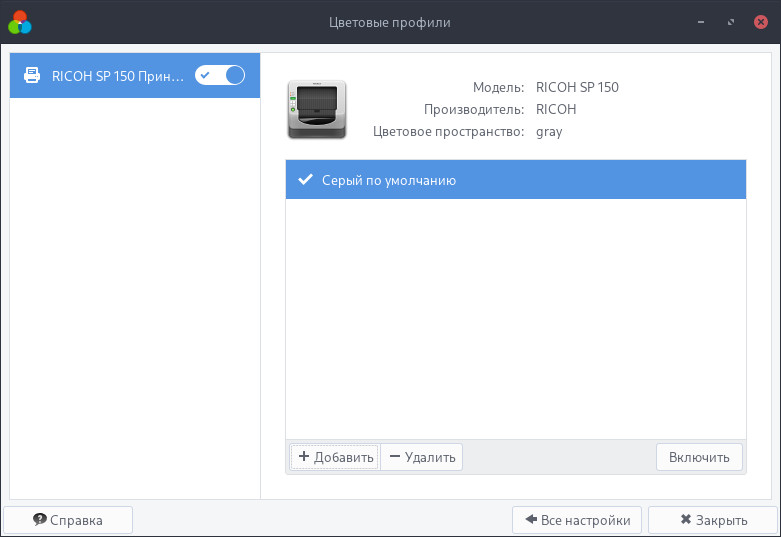Screen dimensions: 781x537
Task: Go back via Все настройки button
Action: 577,520
